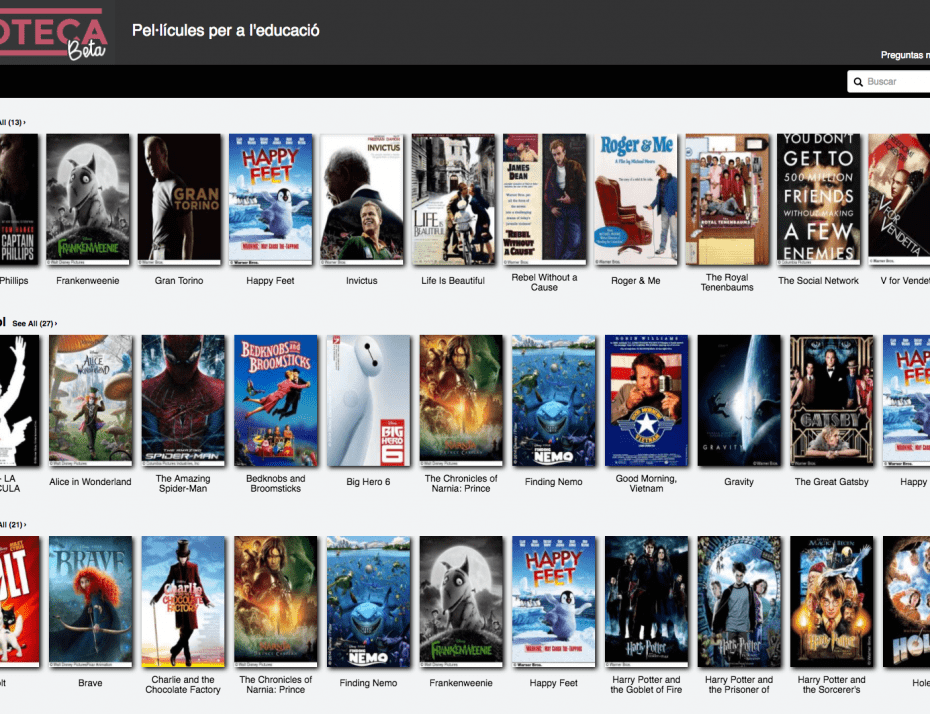The height and width of the screenshot is (714, 930).
Task: Open the V for Vendetta poster
Action: [x=899, y=199]
